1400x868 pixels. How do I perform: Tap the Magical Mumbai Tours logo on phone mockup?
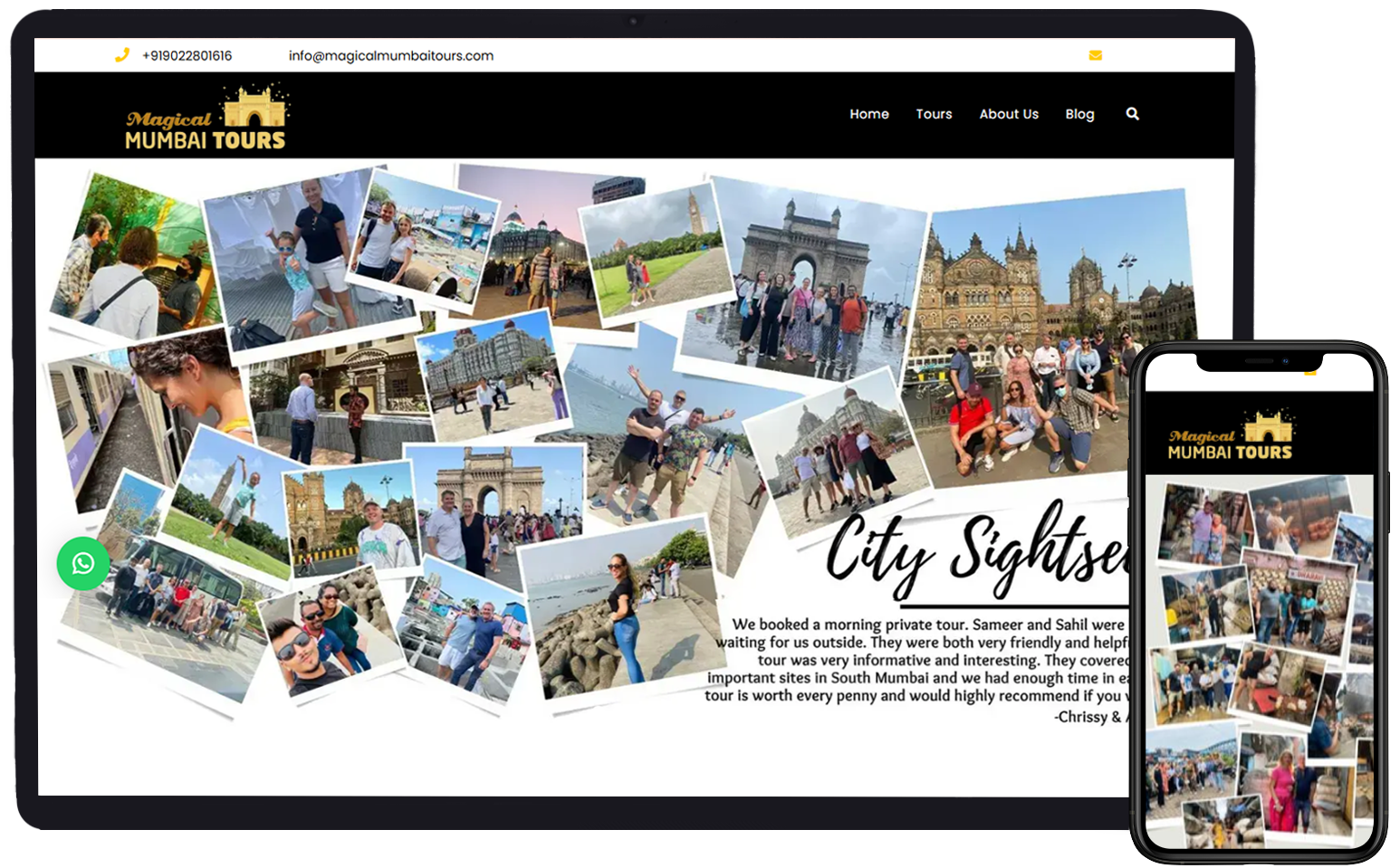pyautogui.click(x=1231, y=436)
